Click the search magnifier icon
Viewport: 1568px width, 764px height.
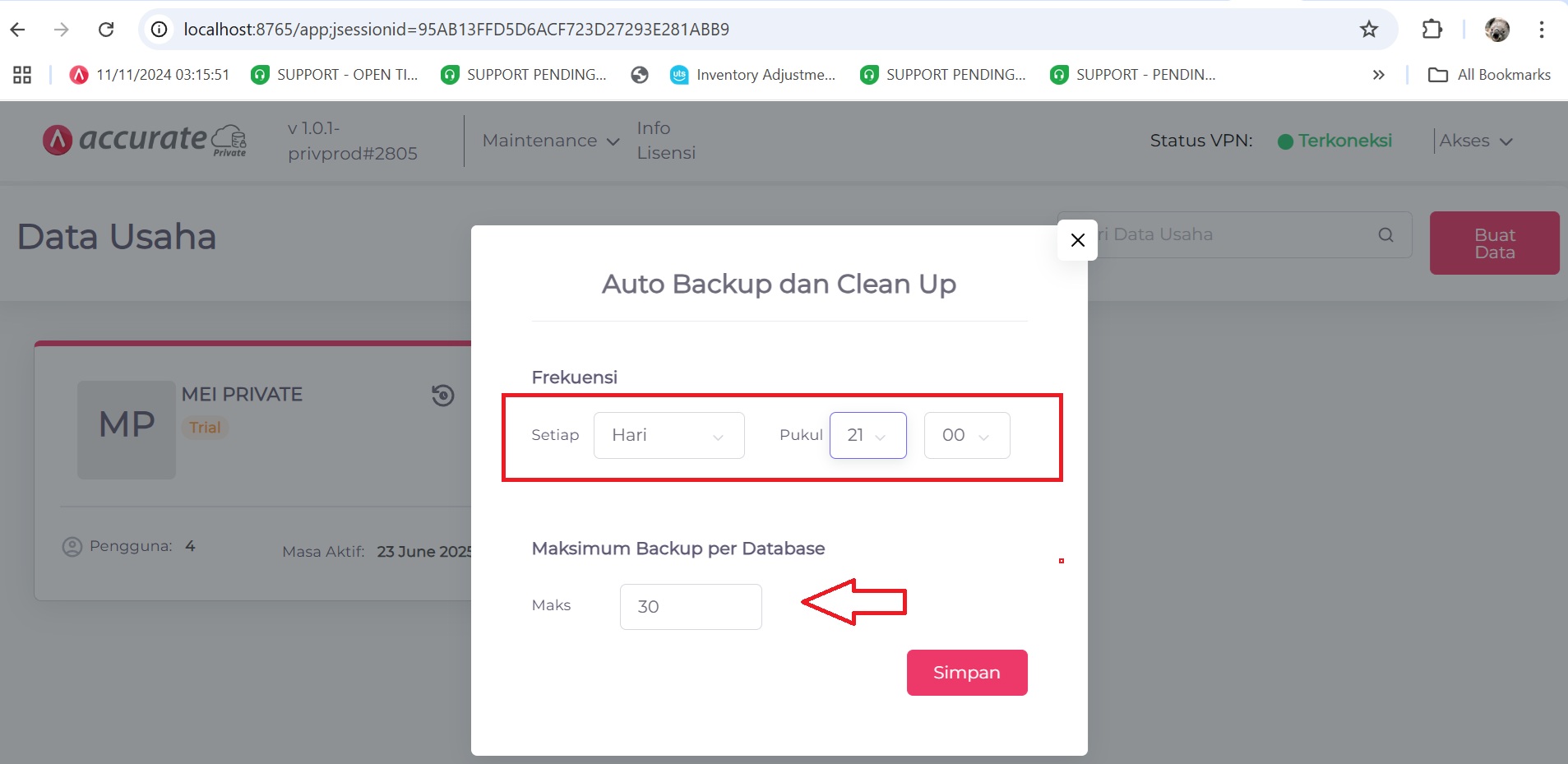coord(1385,235)
